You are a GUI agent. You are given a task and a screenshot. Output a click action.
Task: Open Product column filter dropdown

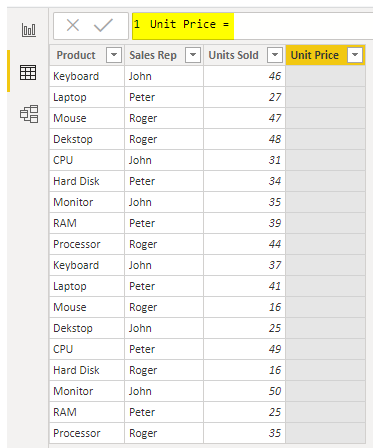point(114,55)
